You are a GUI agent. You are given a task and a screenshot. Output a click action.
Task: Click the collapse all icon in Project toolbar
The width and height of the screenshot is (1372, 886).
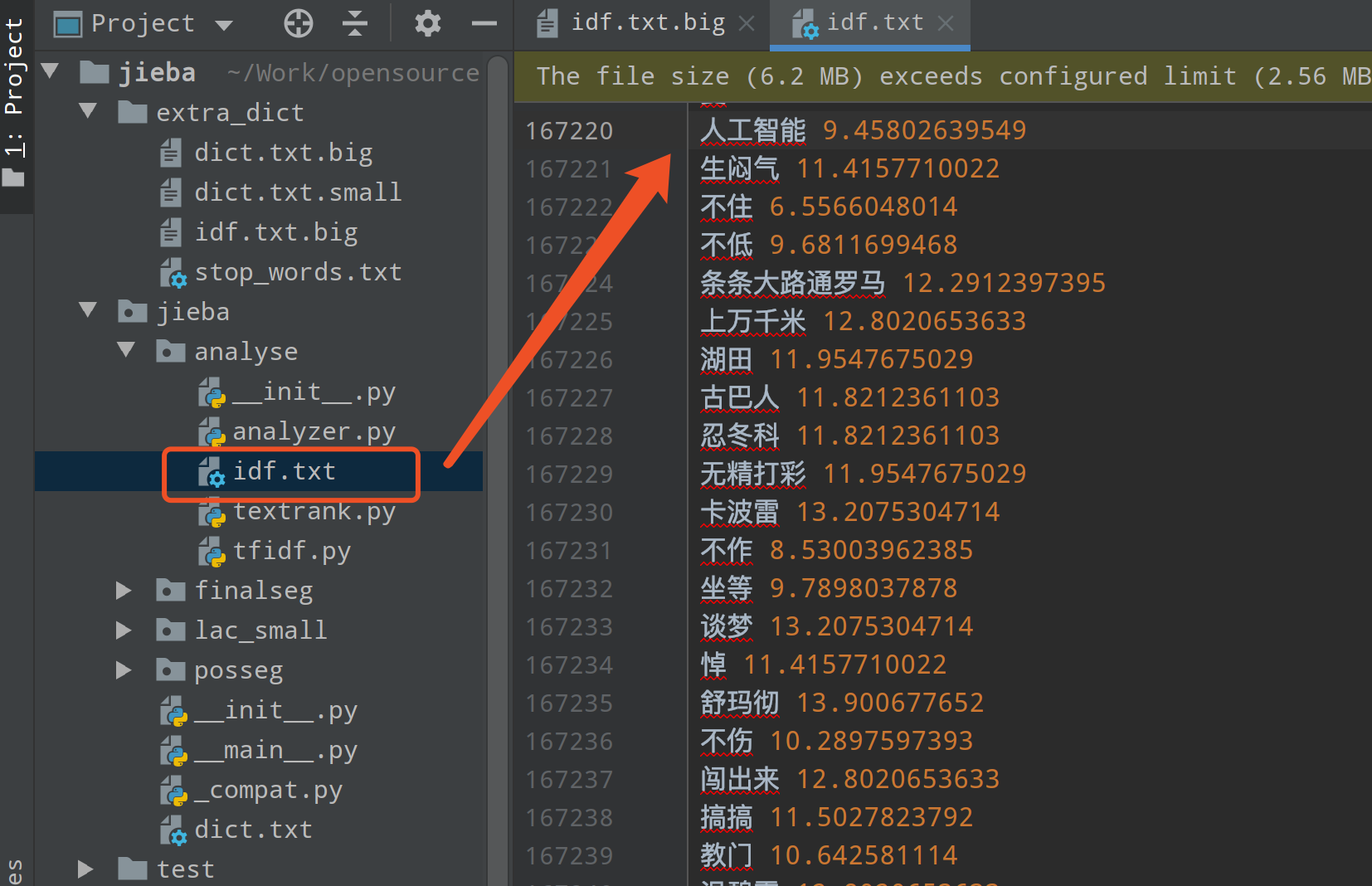coord(355,23)
